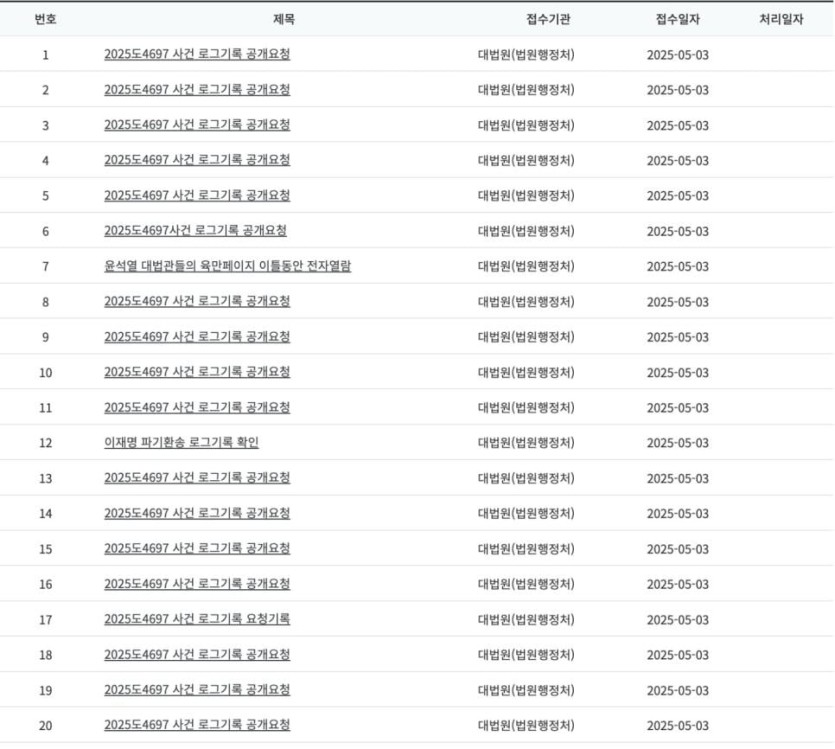The image size is (835, 749).
Task: Open the row 6 '2025도4697사건' link
Action: (x=195, y=231)
